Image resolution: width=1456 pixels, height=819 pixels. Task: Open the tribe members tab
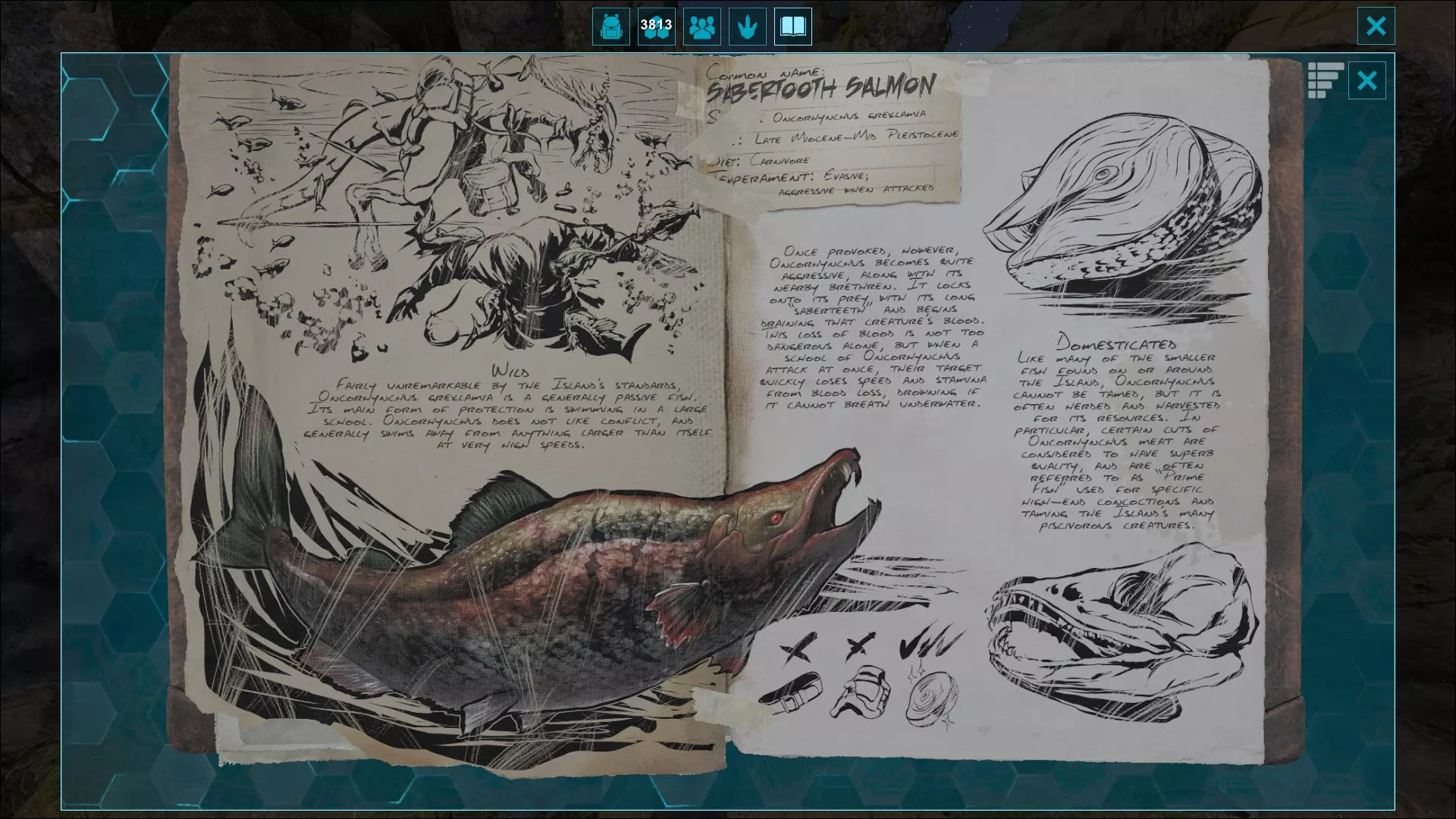(x=701, y=27)
